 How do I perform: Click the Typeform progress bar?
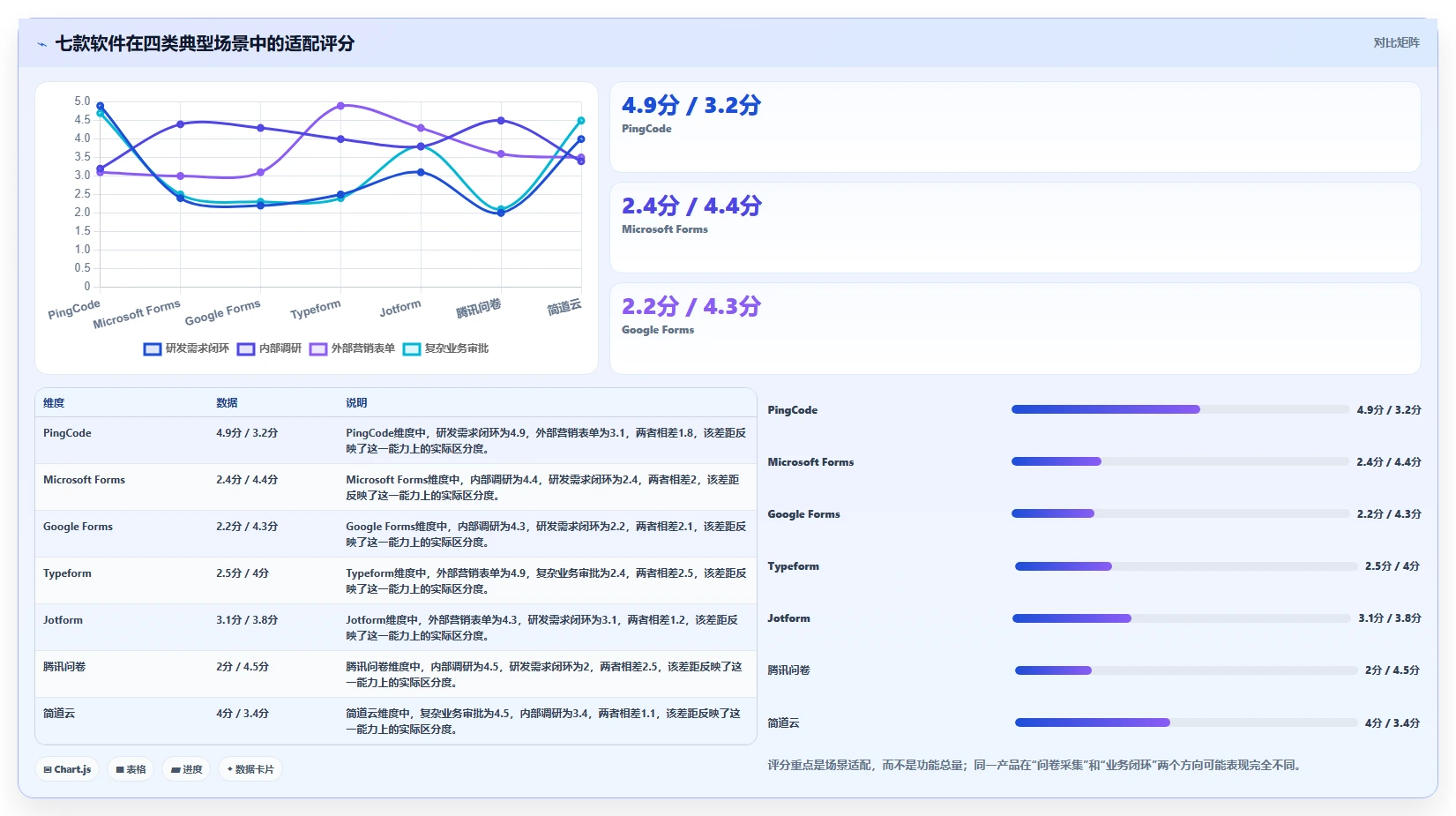(1186, 566)
